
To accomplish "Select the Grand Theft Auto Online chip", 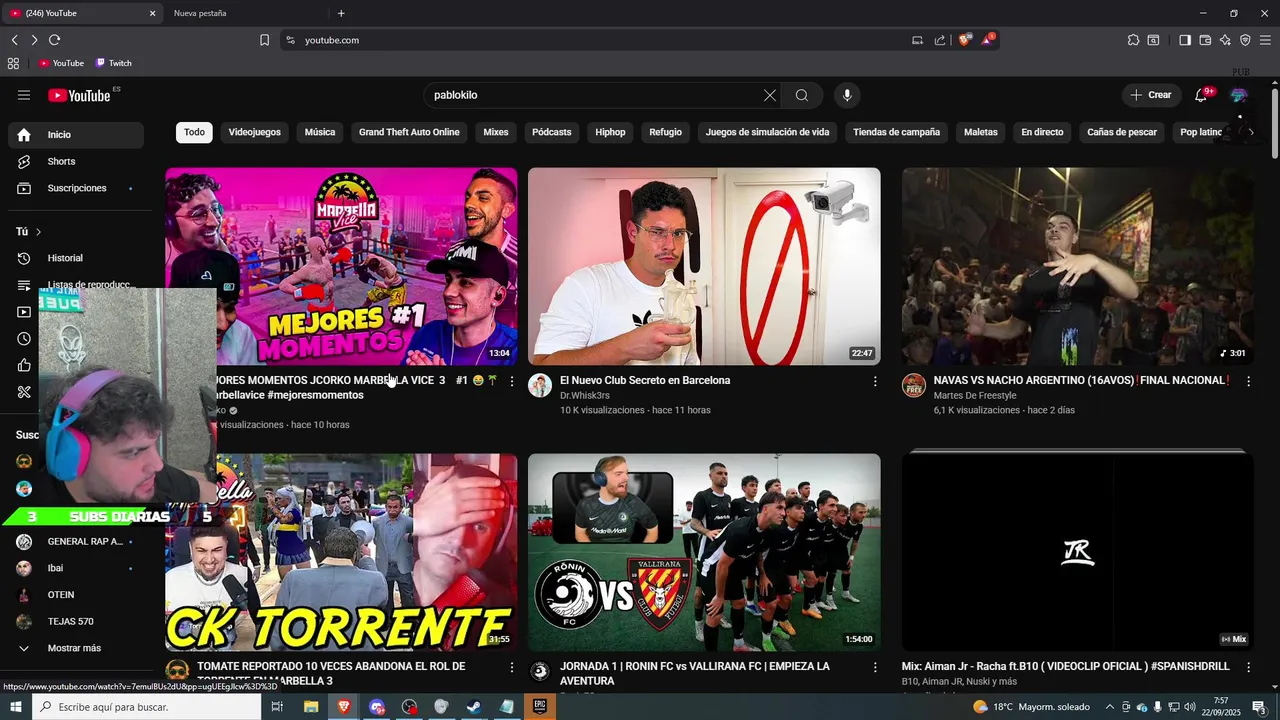I will click(x=409, y=132).
